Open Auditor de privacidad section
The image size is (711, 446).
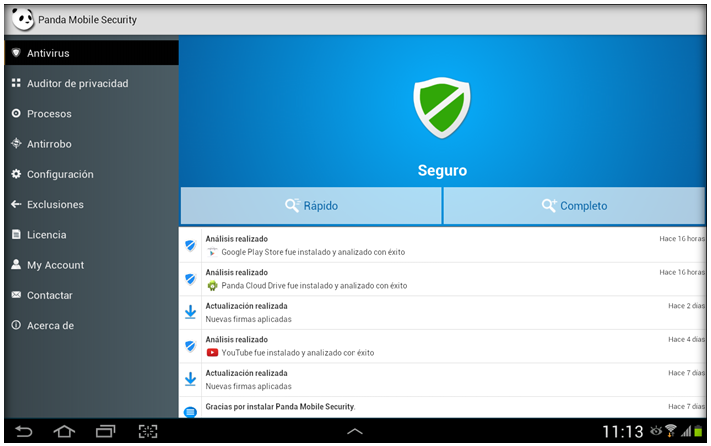92,83
